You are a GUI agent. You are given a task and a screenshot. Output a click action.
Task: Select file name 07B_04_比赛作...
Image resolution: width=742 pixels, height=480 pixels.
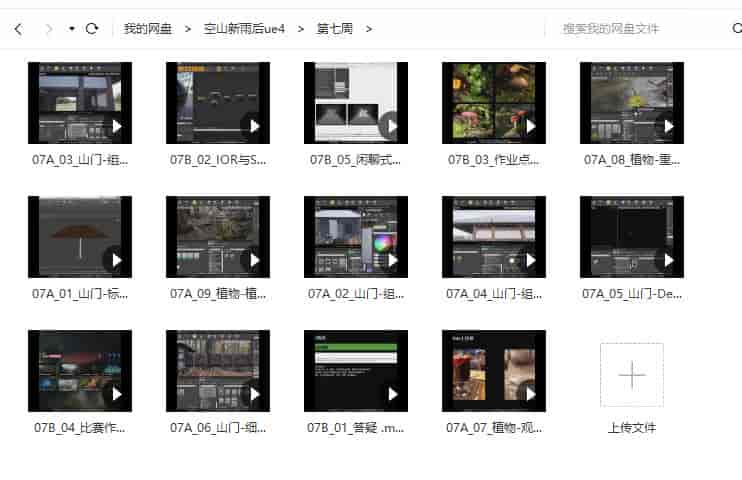tap(80, 428)
